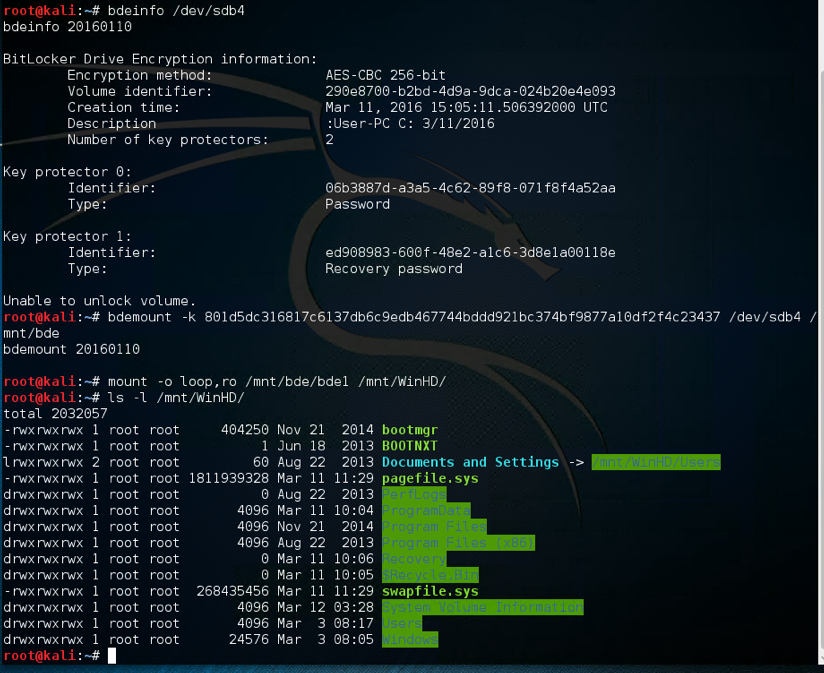Click the swapfile.sys filename
This screenshot has height=673, width=824.
point(430,591)
